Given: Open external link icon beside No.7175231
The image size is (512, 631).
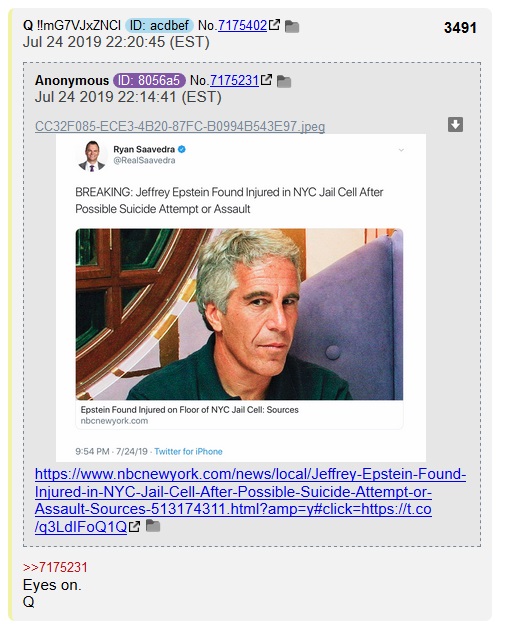Looking at the screenshot, I should [x=266, y=80].
